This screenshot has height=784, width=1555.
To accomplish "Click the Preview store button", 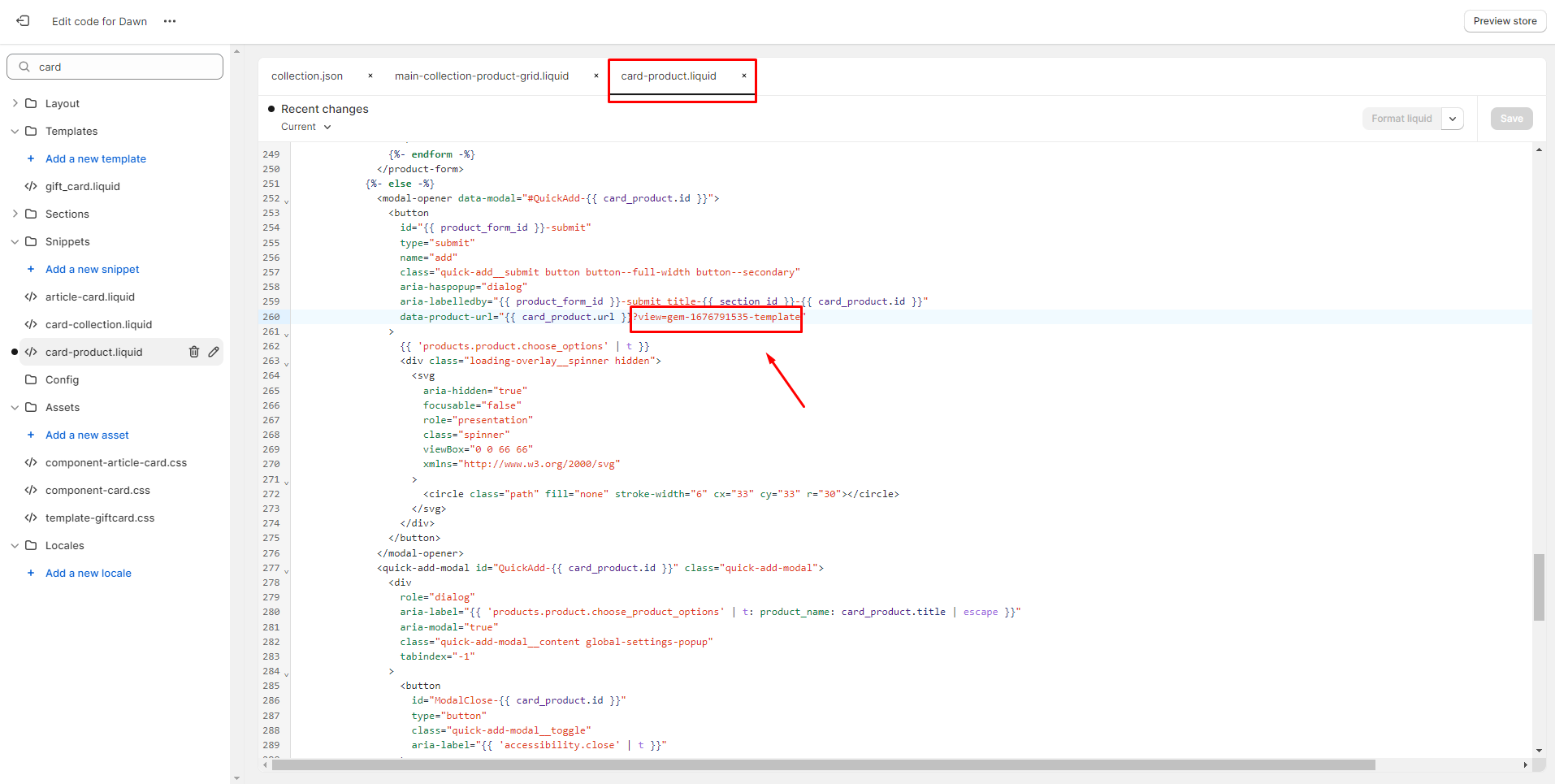I will click(x=1505, y=21).
